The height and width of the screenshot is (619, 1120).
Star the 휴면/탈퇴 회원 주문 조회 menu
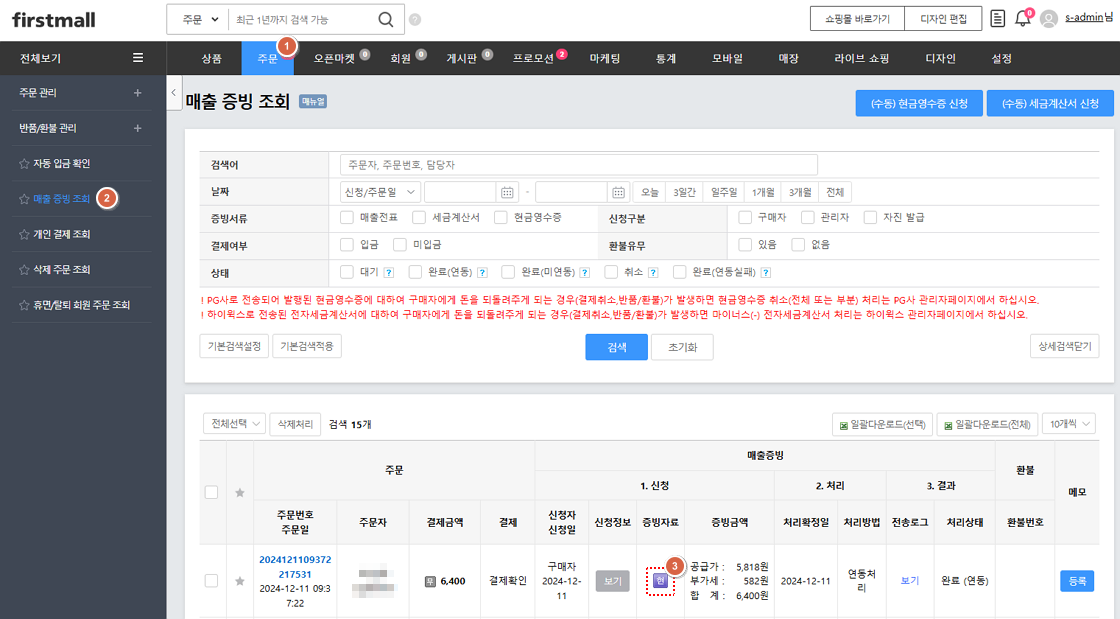24,305
